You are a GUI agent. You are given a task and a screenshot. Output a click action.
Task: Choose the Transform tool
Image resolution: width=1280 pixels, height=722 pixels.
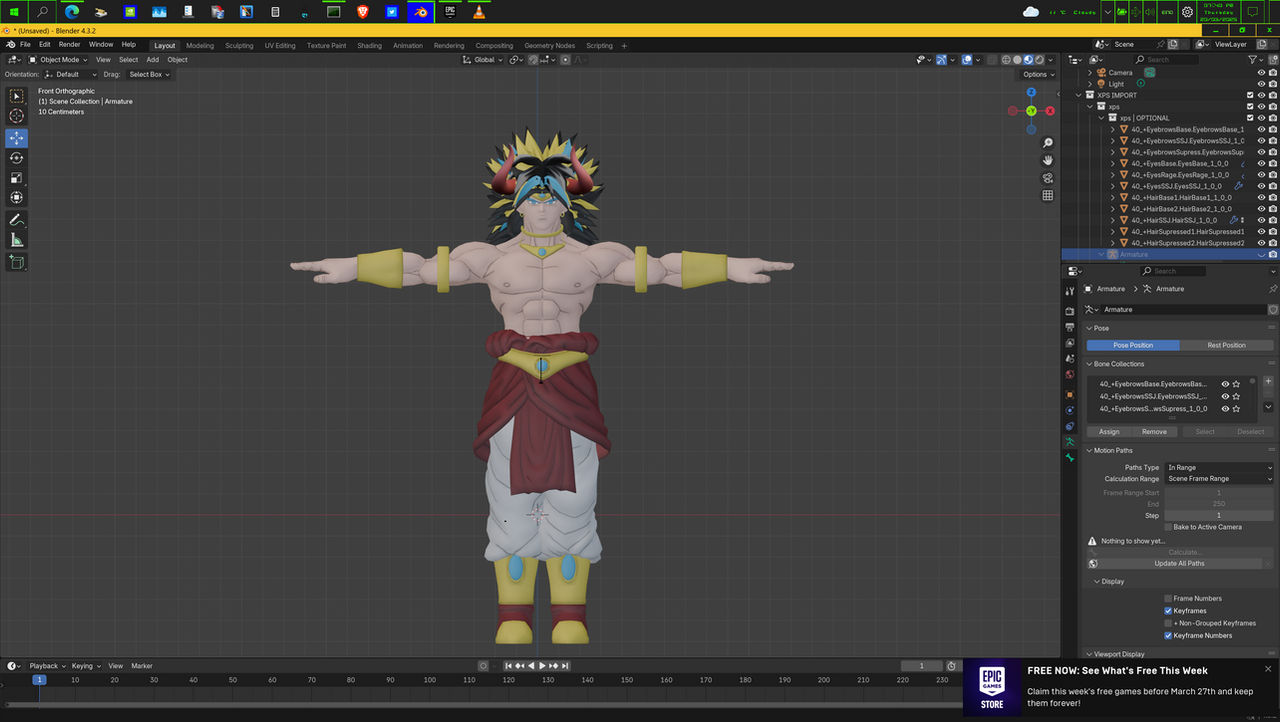pyautogui.click(x=16, y=198)
